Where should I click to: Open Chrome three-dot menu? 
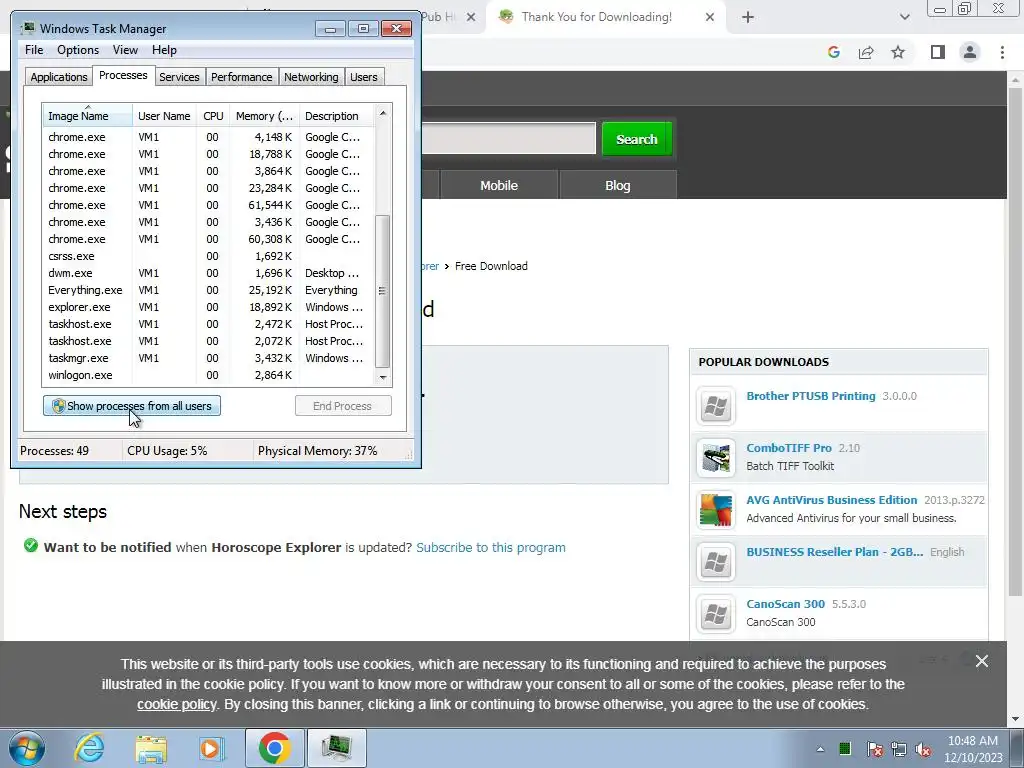click(x=1002, y=52)
